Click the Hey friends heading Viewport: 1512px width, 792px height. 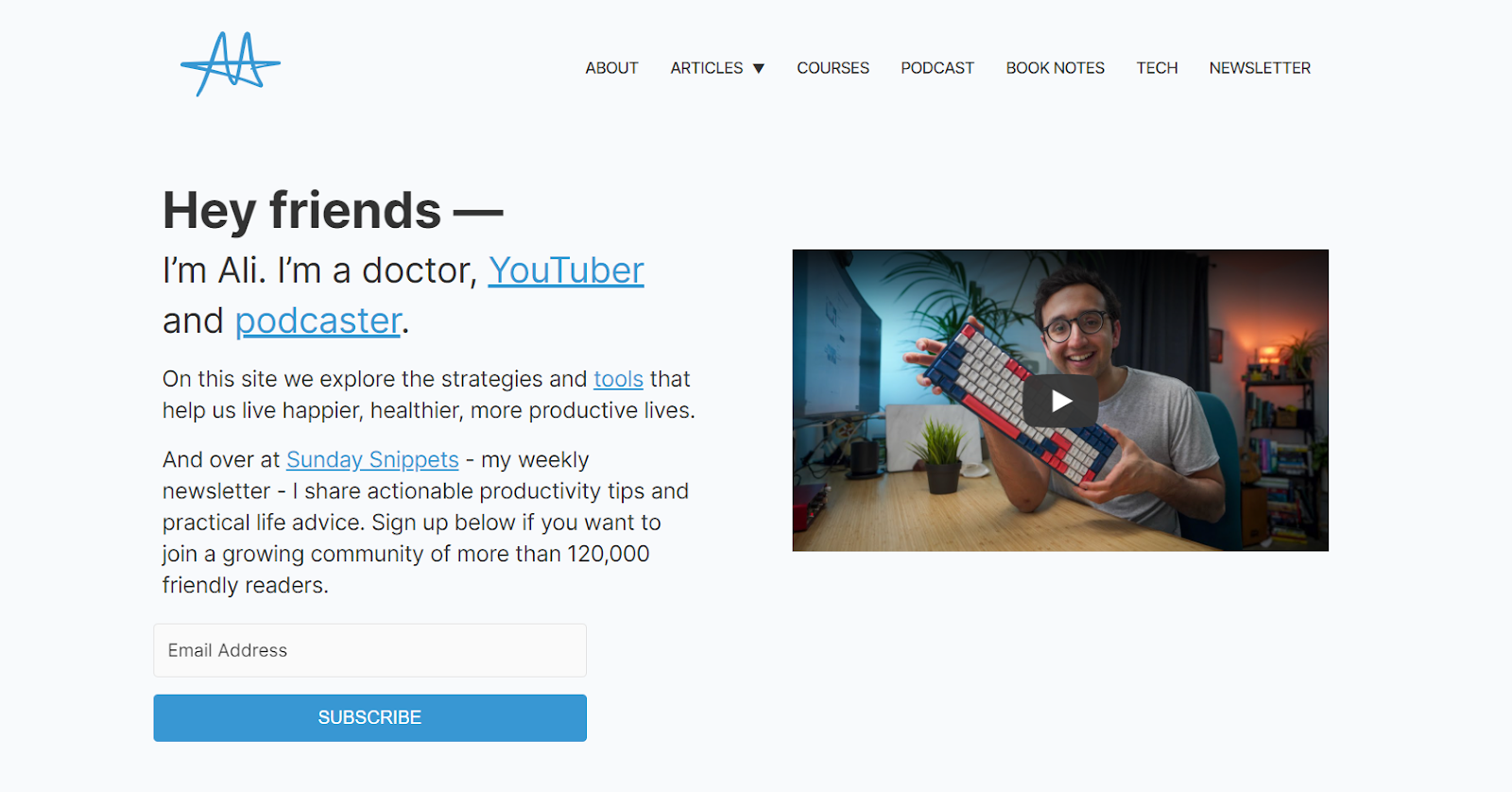pos(333,210)
